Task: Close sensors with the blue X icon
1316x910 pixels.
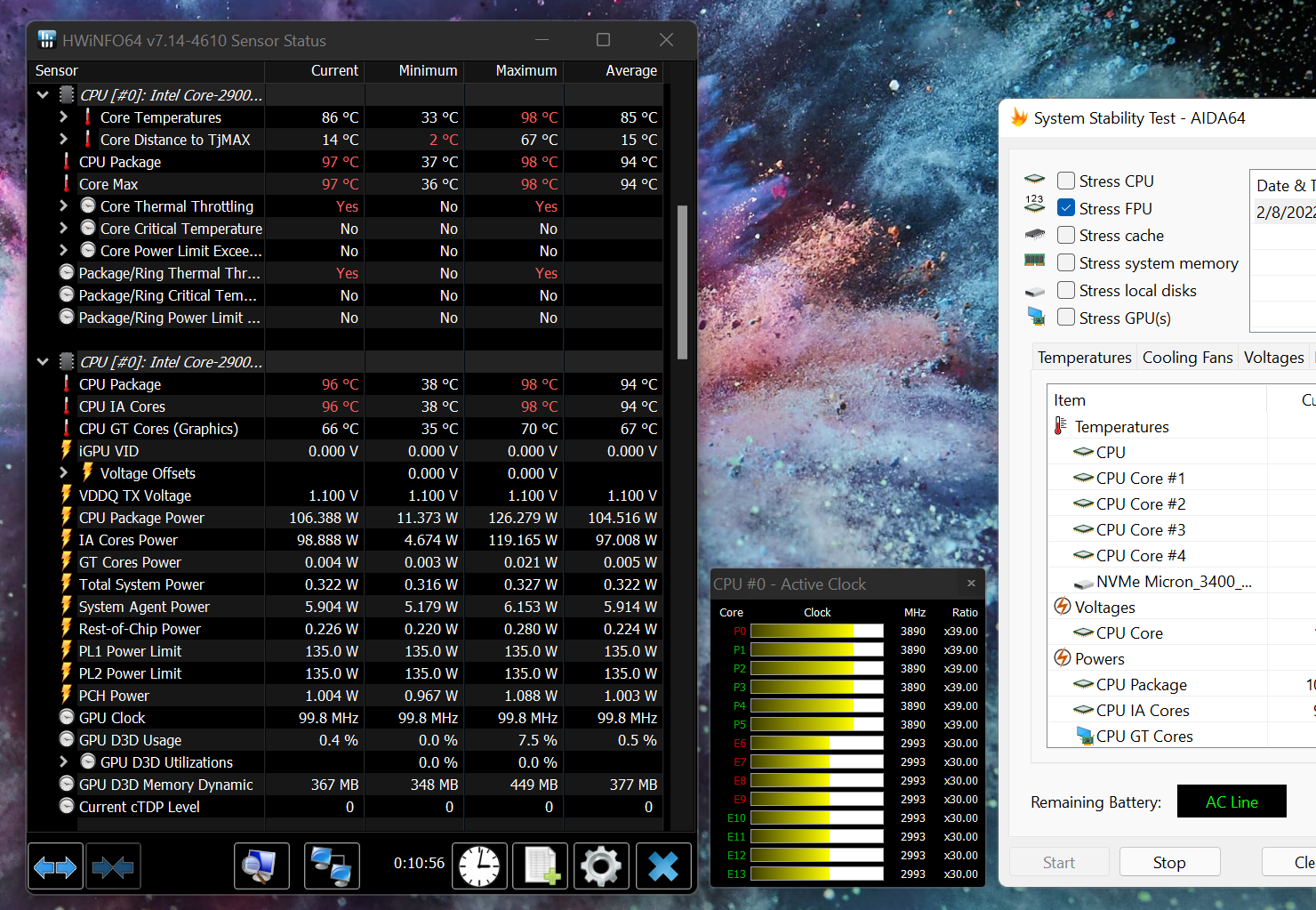Action: pyautogui.click(x=663, y=866)
